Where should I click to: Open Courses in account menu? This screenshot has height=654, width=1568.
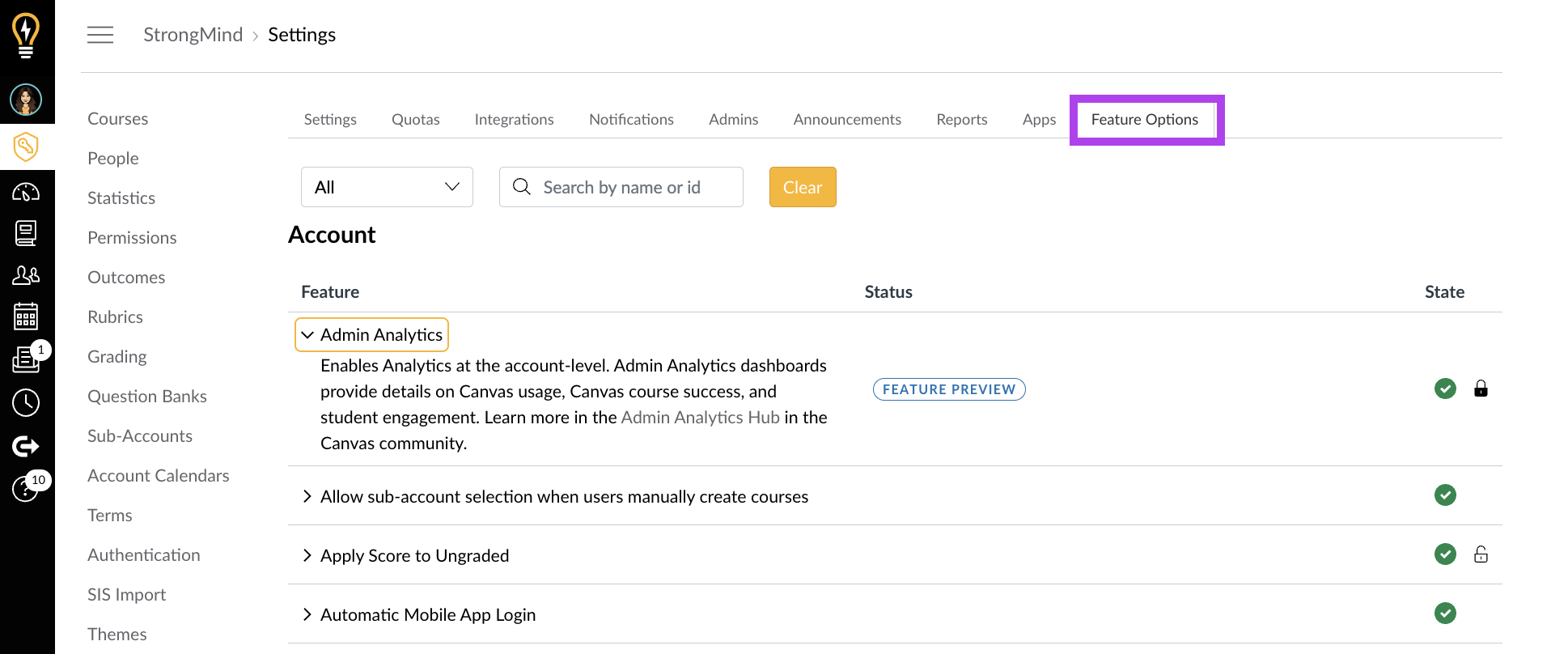(118, 118)
